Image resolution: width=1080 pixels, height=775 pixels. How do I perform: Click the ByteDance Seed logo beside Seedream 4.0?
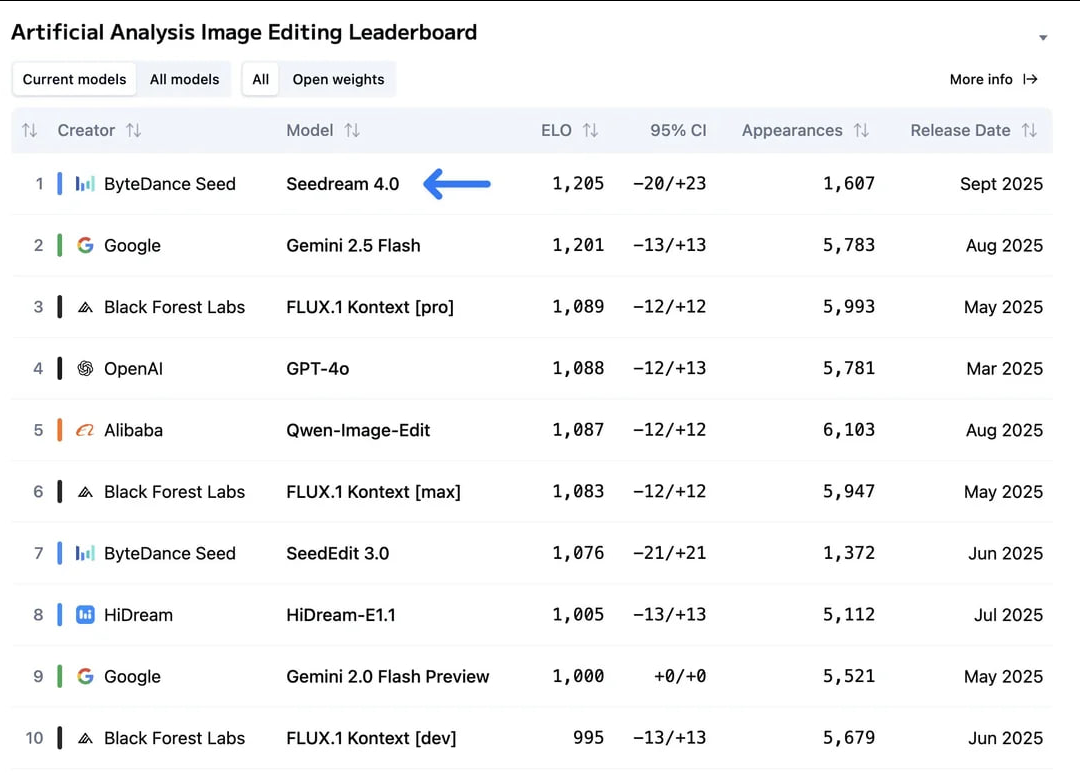coord(86,184)
